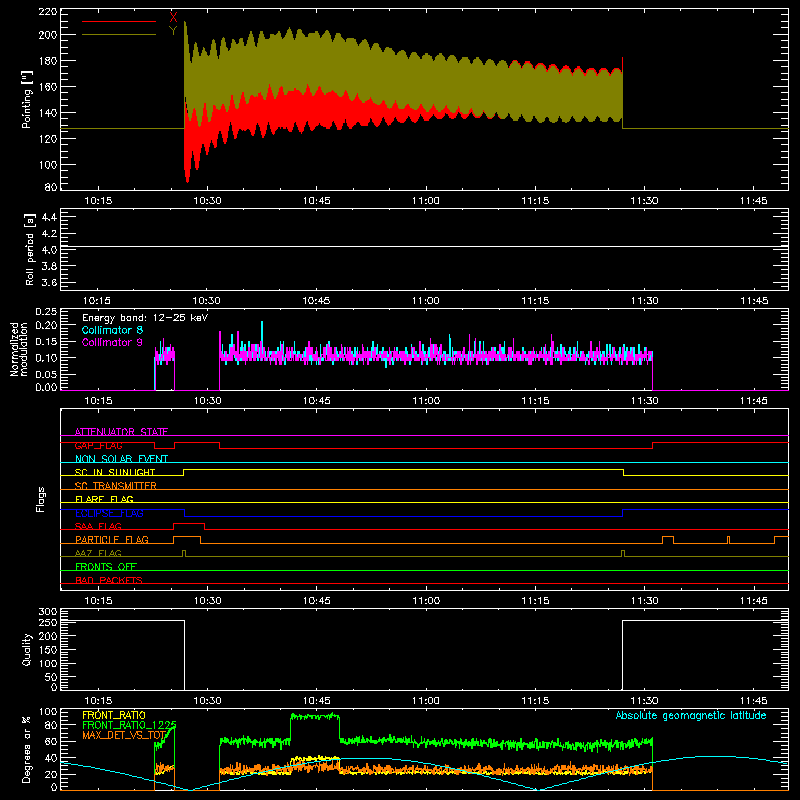Click the 'FRONT_RATIO' yellow legend text

[114, 715]
